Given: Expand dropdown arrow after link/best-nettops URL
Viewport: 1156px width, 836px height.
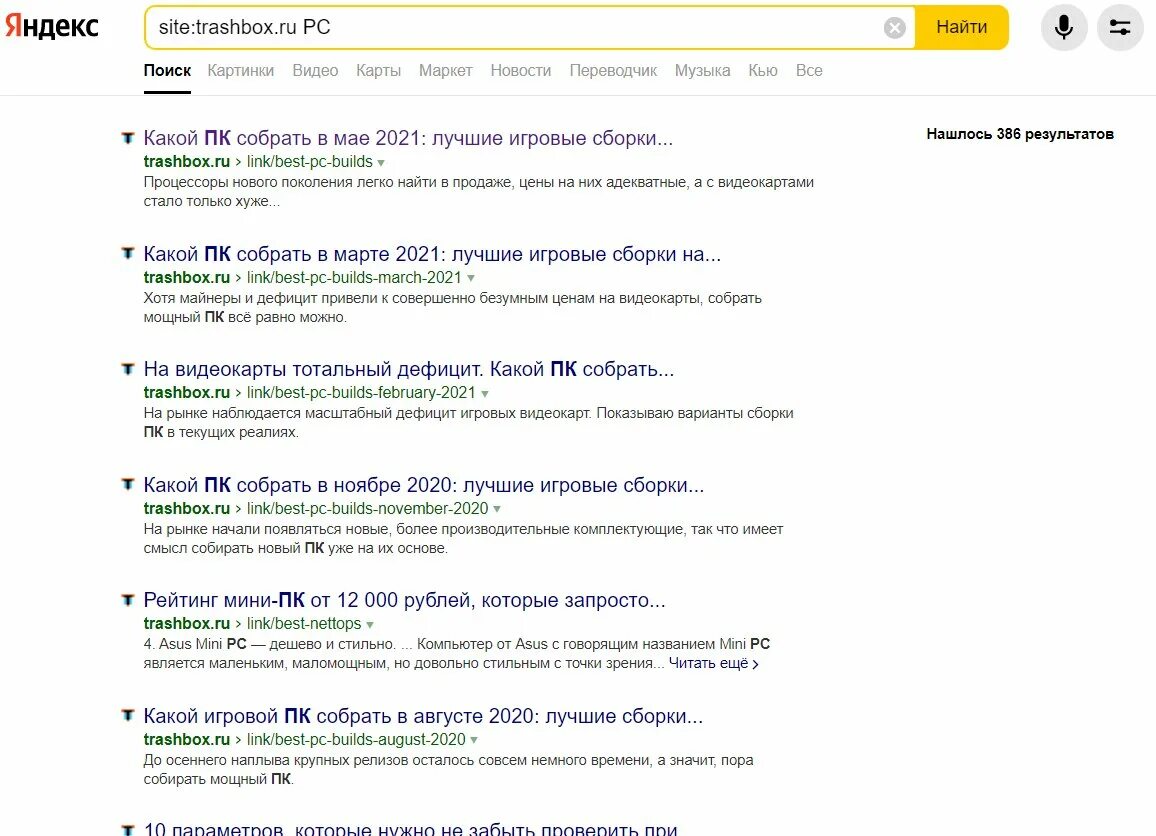Looking at the screenshot, I should tap(370, 624).
